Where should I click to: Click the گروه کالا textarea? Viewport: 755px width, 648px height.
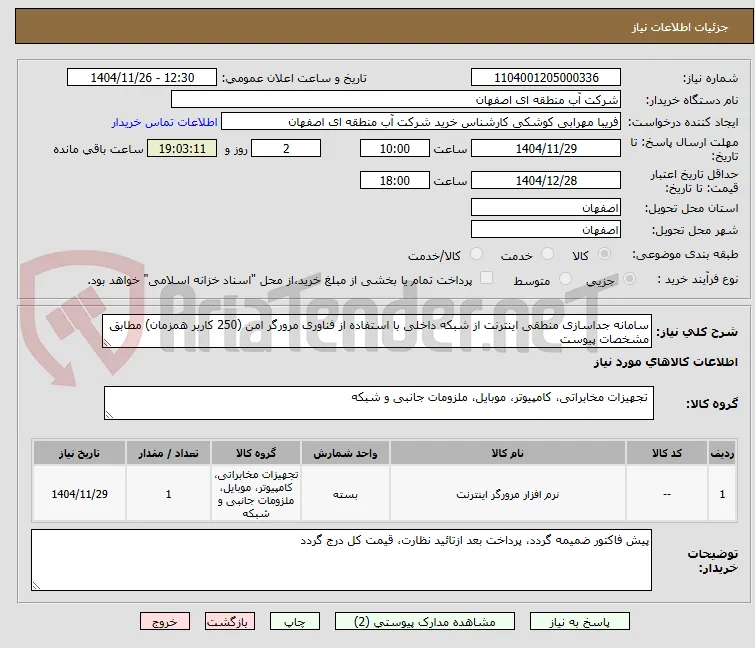(x=379, y=403)
